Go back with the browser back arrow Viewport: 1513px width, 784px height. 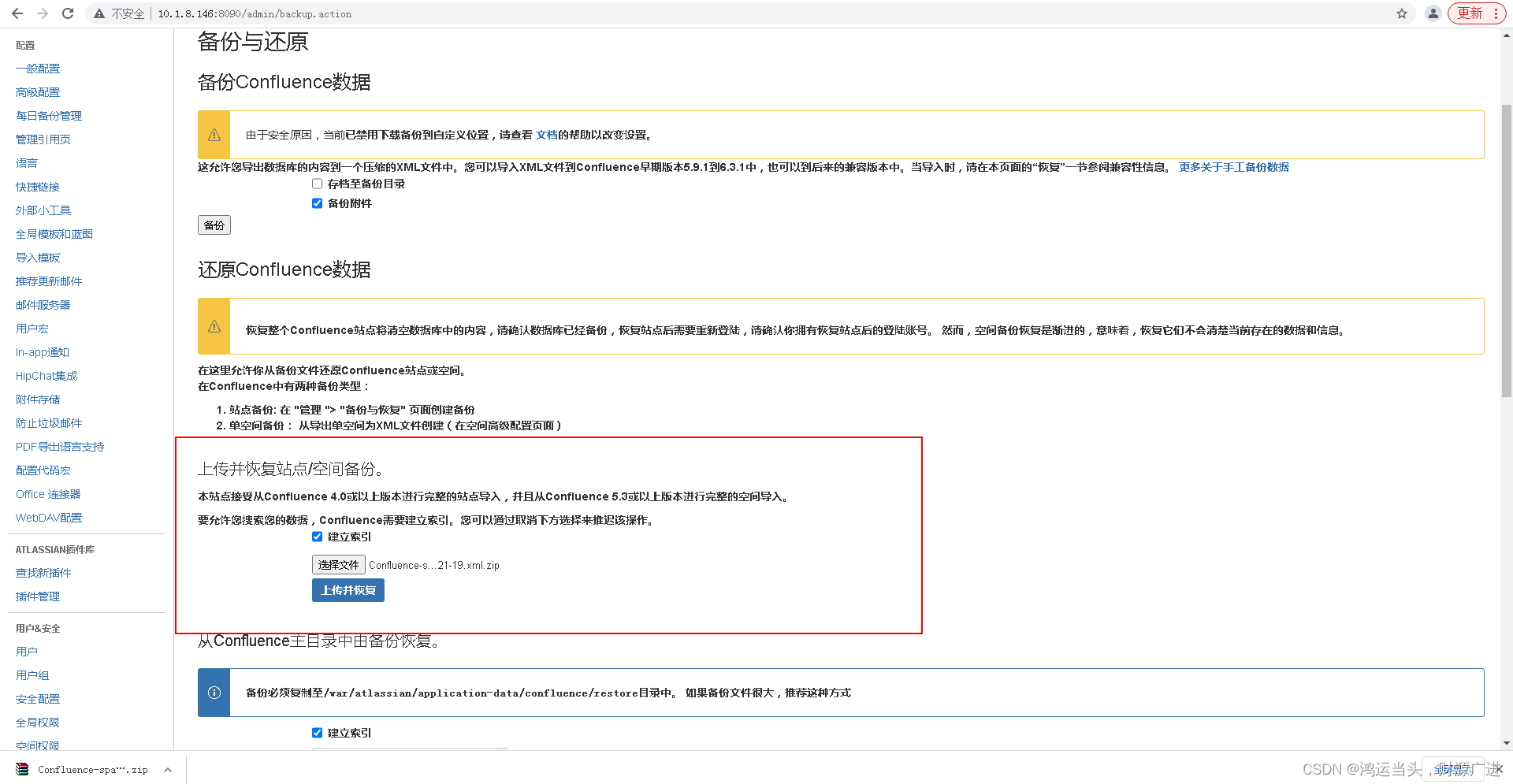click(17, 13)
